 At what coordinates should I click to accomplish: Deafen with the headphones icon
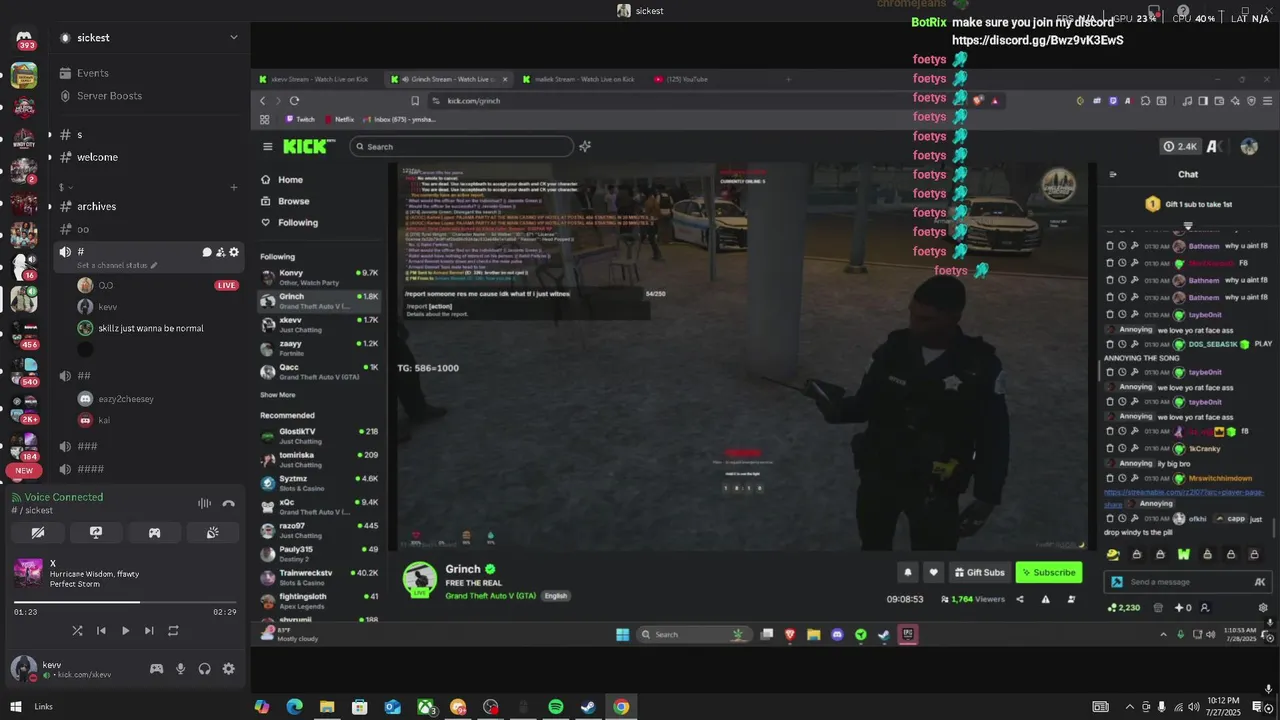tap(205, 669)
